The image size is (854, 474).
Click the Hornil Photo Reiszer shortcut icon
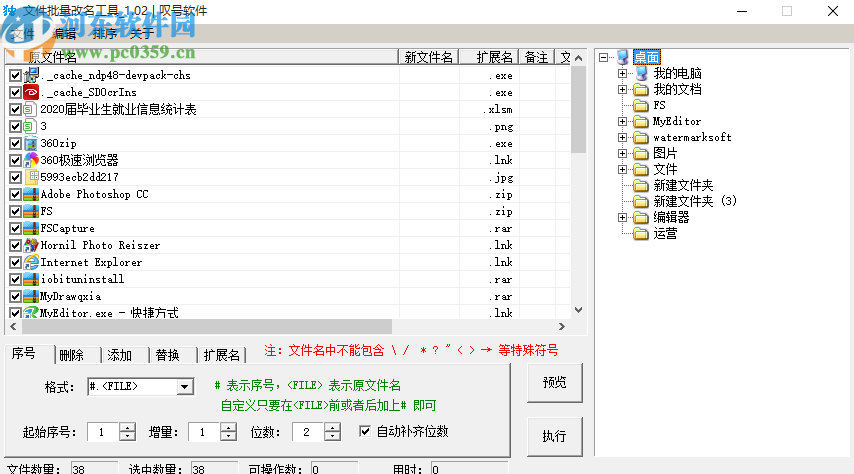tap(31, 245)
